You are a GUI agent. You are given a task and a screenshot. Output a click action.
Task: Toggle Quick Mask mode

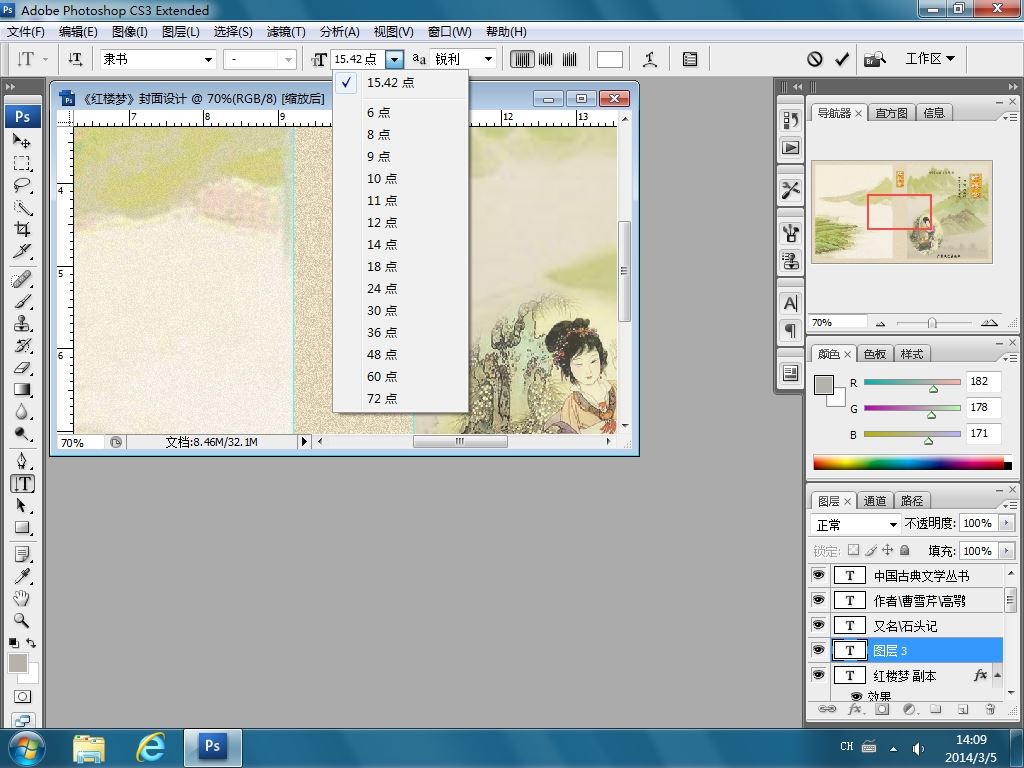pyautogui.click(x=22, y=697)
